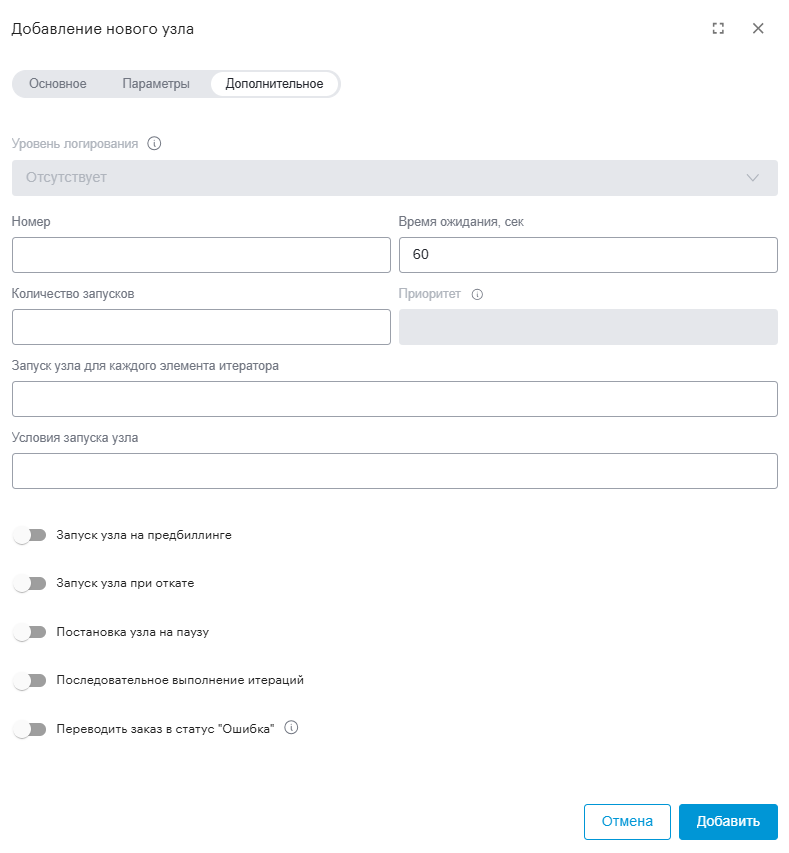Show info for Переводить заказ в статус "Ошибка"
This screenshot has height=853, width=789.
(292, 728)
